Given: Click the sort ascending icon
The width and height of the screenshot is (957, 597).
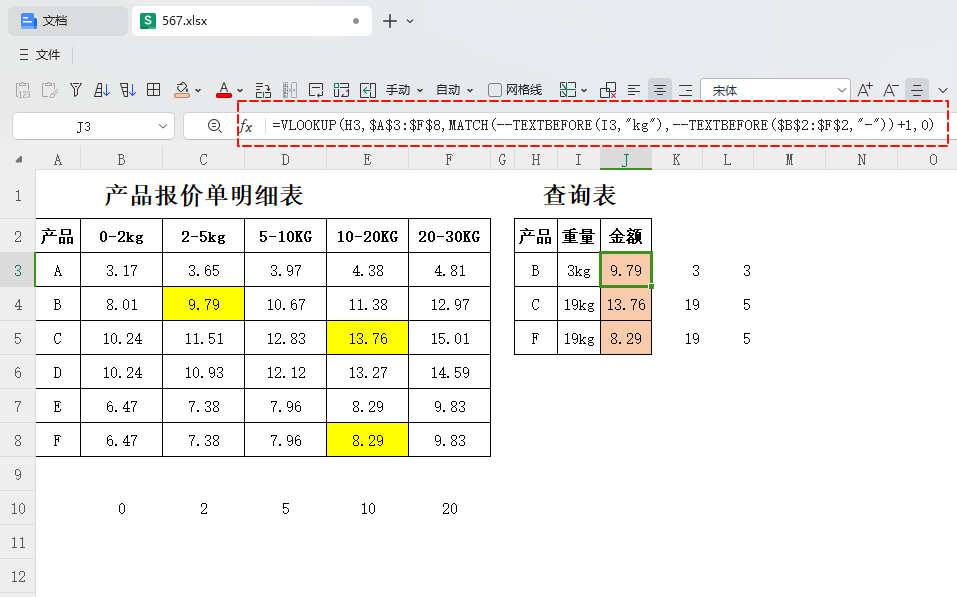Looking at the screenshot, I should [x=102, y=90].
